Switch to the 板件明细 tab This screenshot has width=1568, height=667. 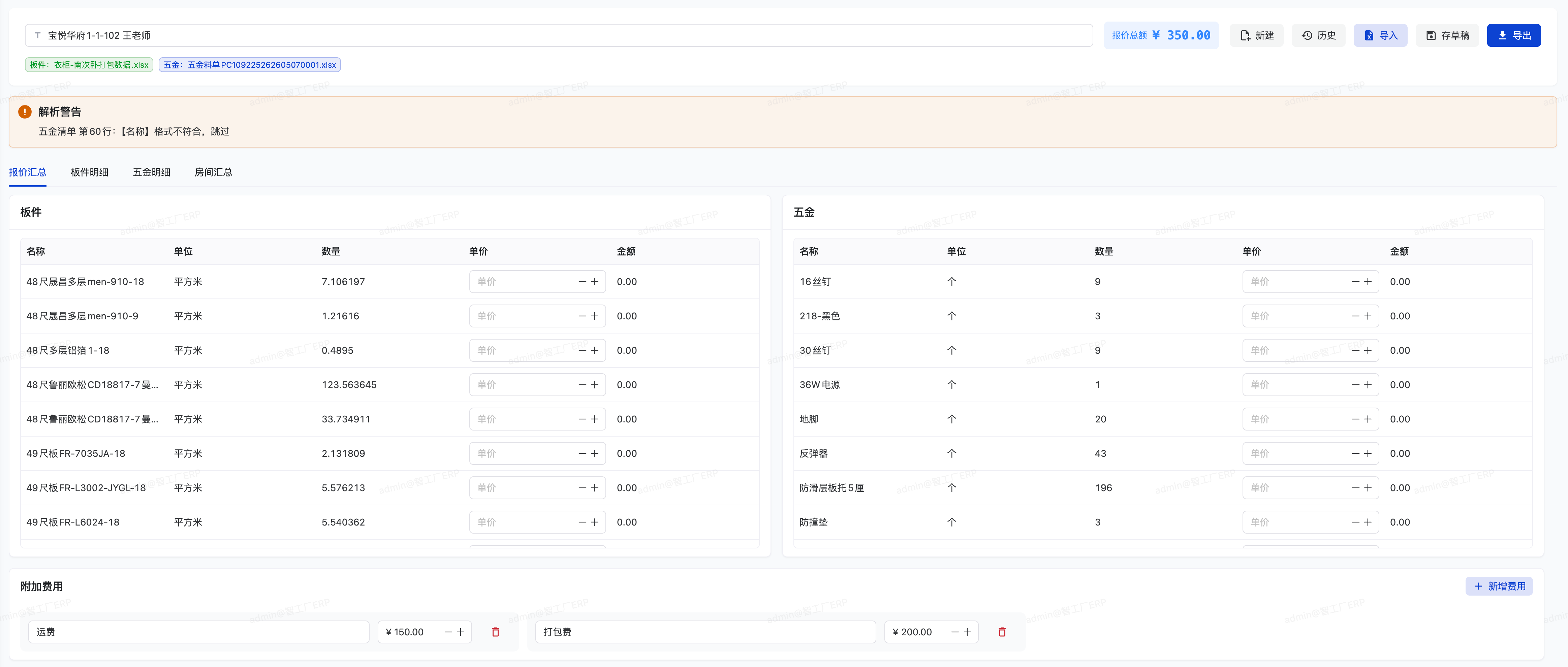click(x=90, y=172)
